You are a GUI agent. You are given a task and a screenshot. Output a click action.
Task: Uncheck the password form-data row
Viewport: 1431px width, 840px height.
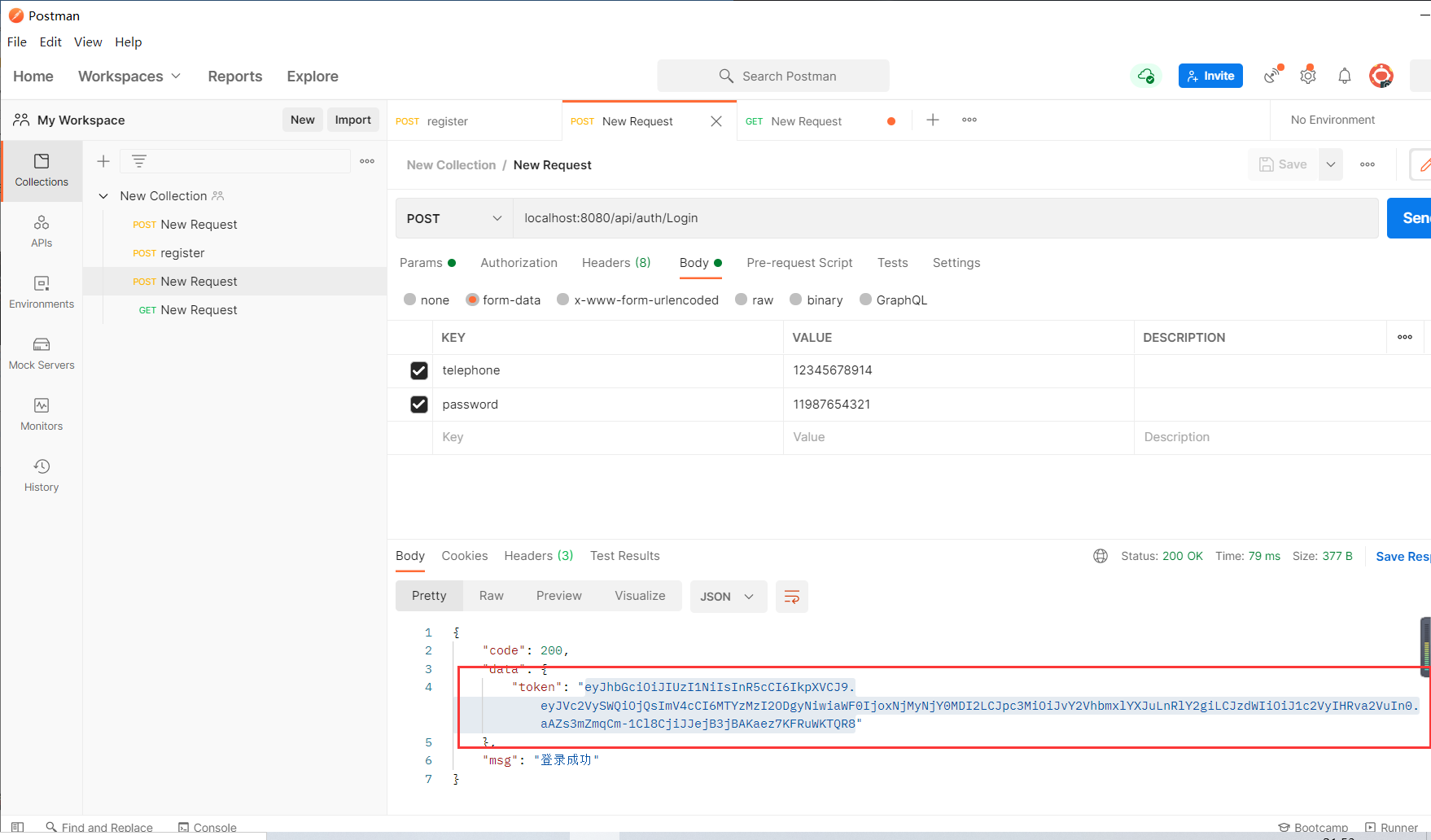(419, 405)
